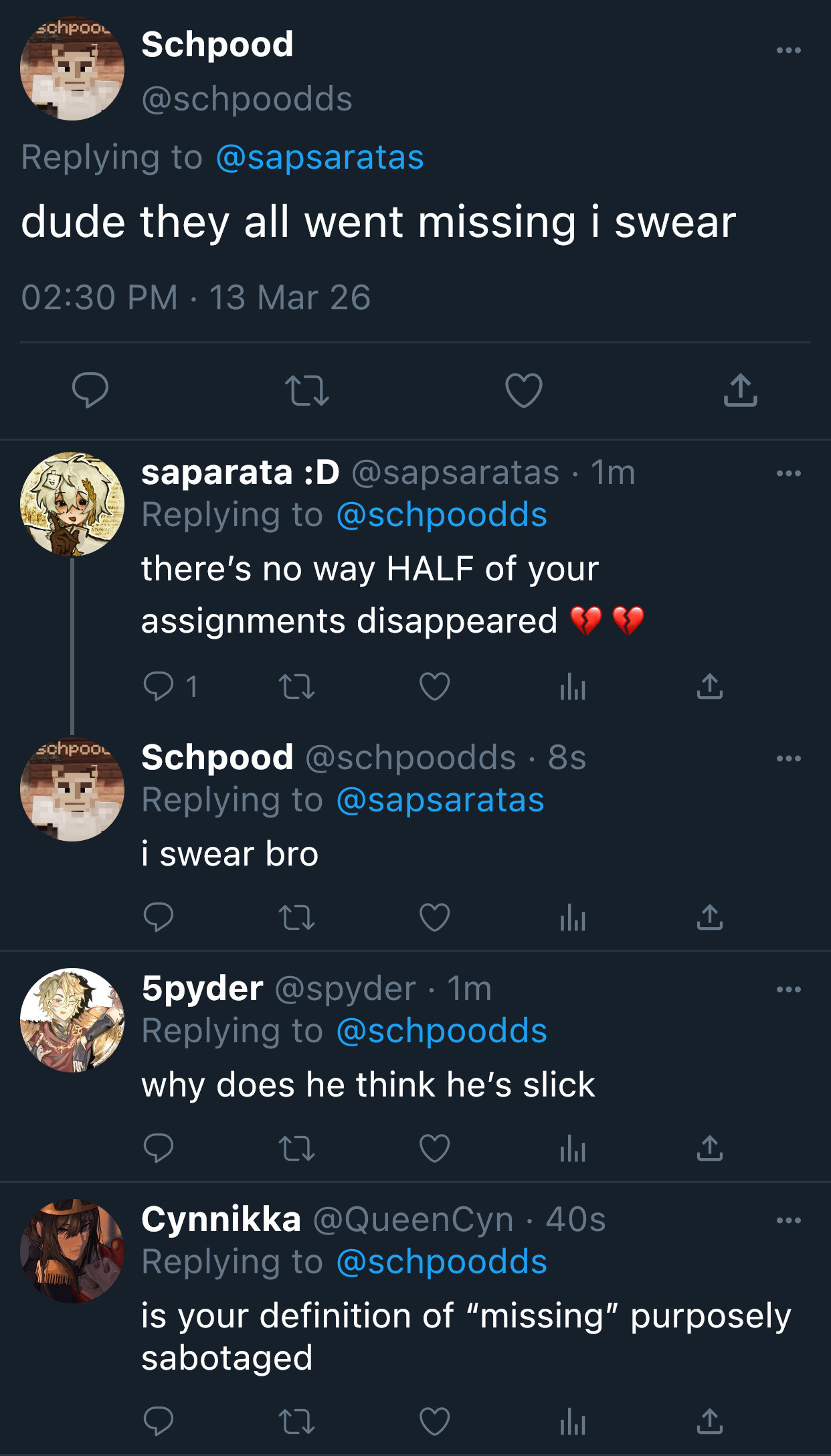Open more options on 'i swear bro' reply
Image resolution: width=831 pixels, height=1456 pixels.
pos(789,758)
